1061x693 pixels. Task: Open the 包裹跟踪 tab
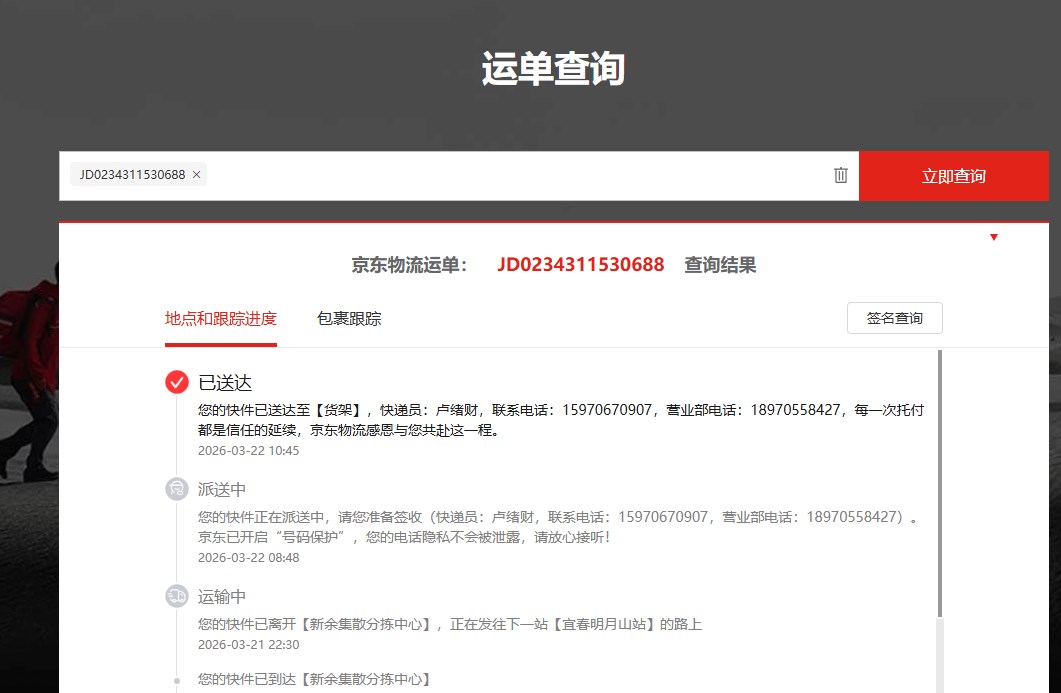pyautogui.click(x=349, y=319)
